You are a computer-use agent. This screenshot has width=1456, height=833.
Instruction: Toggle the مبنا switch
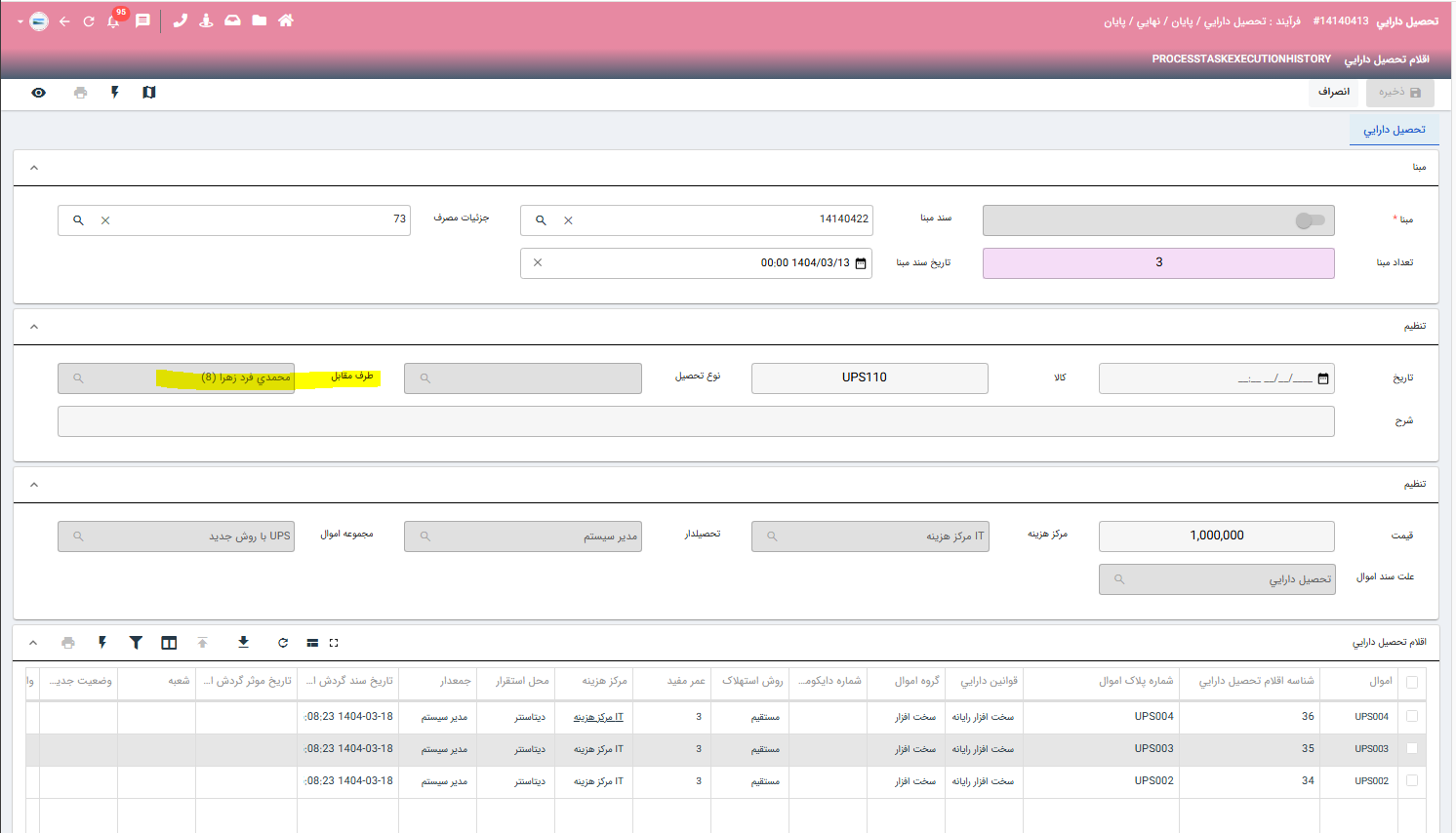coord(1310,220)
